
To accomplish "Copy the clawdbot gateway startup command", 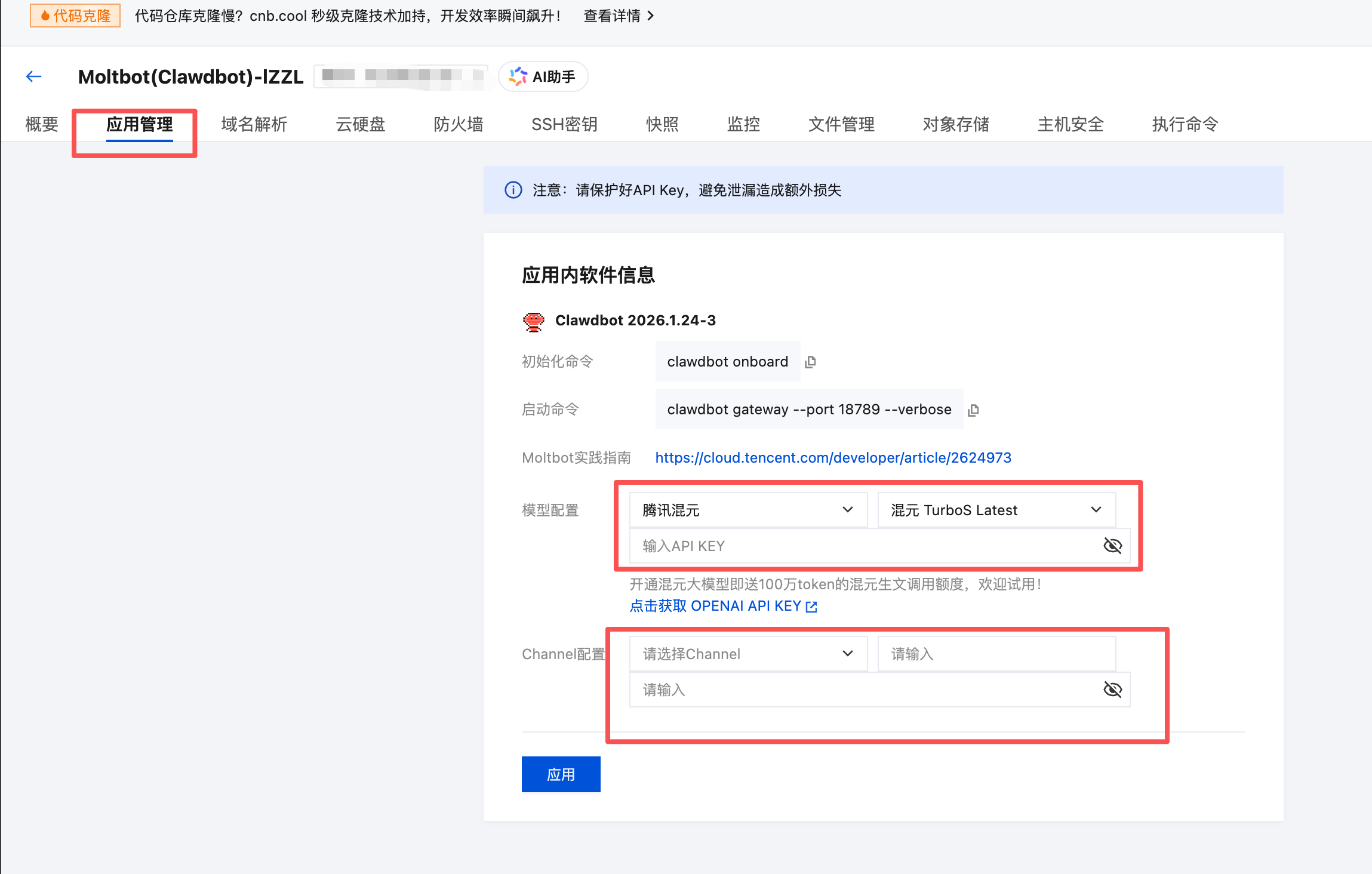I will coord(974,410).
